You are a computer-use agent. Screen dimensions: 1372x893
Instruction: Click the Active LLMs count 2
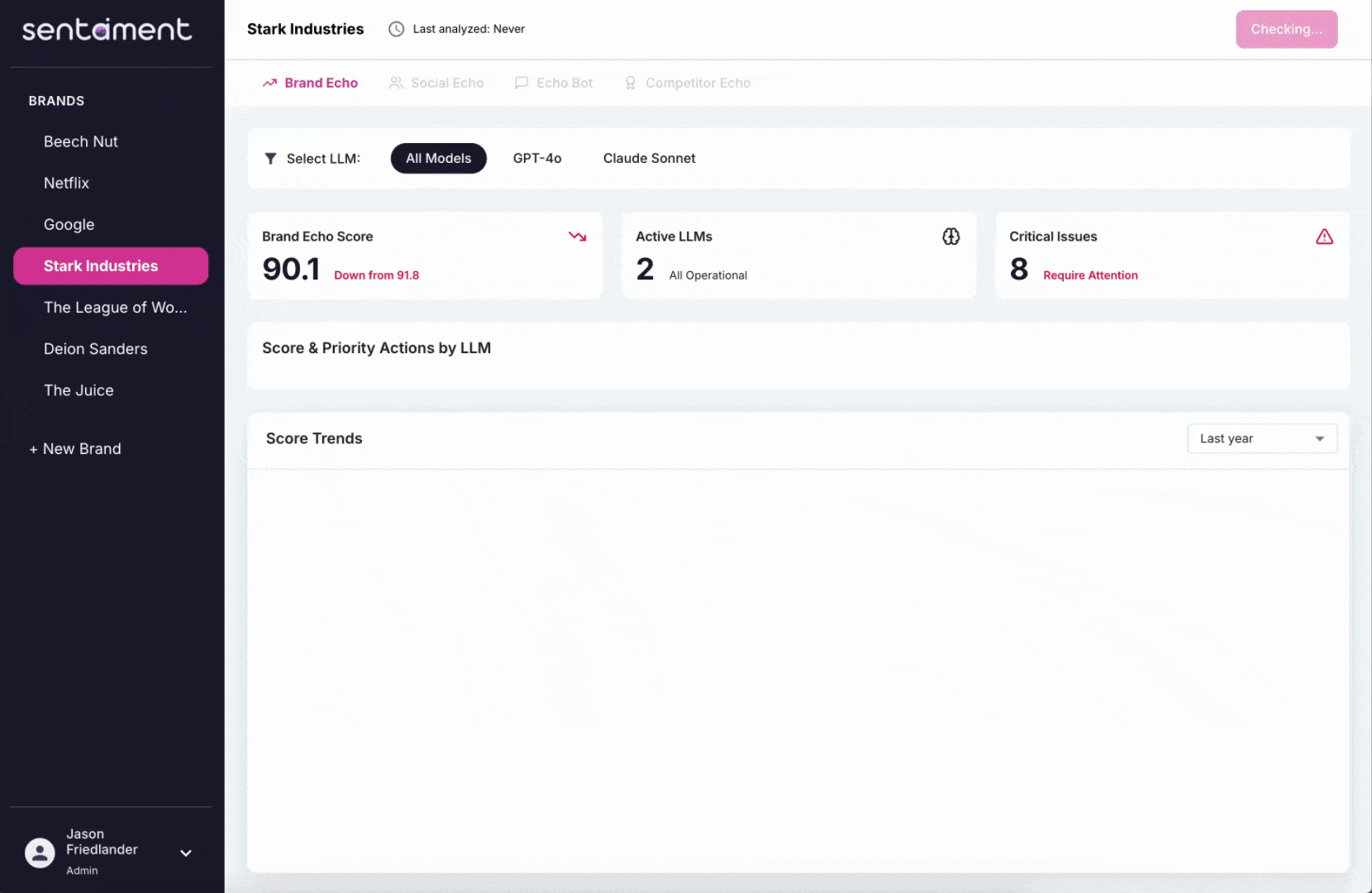[x=645, y=269]
